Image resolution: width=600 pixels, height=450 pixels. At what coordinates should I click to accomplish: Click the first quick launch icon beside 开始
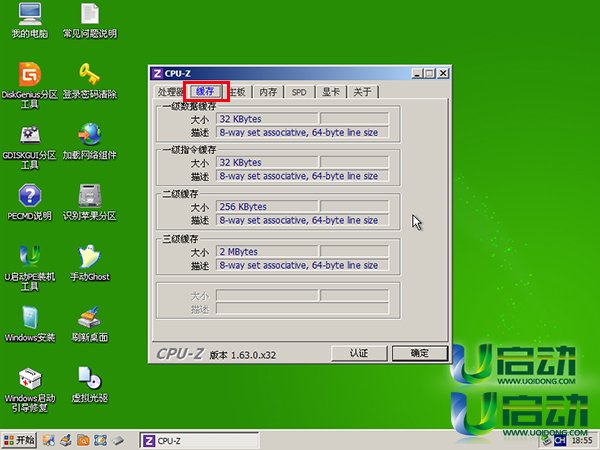[x=48, y=440]
